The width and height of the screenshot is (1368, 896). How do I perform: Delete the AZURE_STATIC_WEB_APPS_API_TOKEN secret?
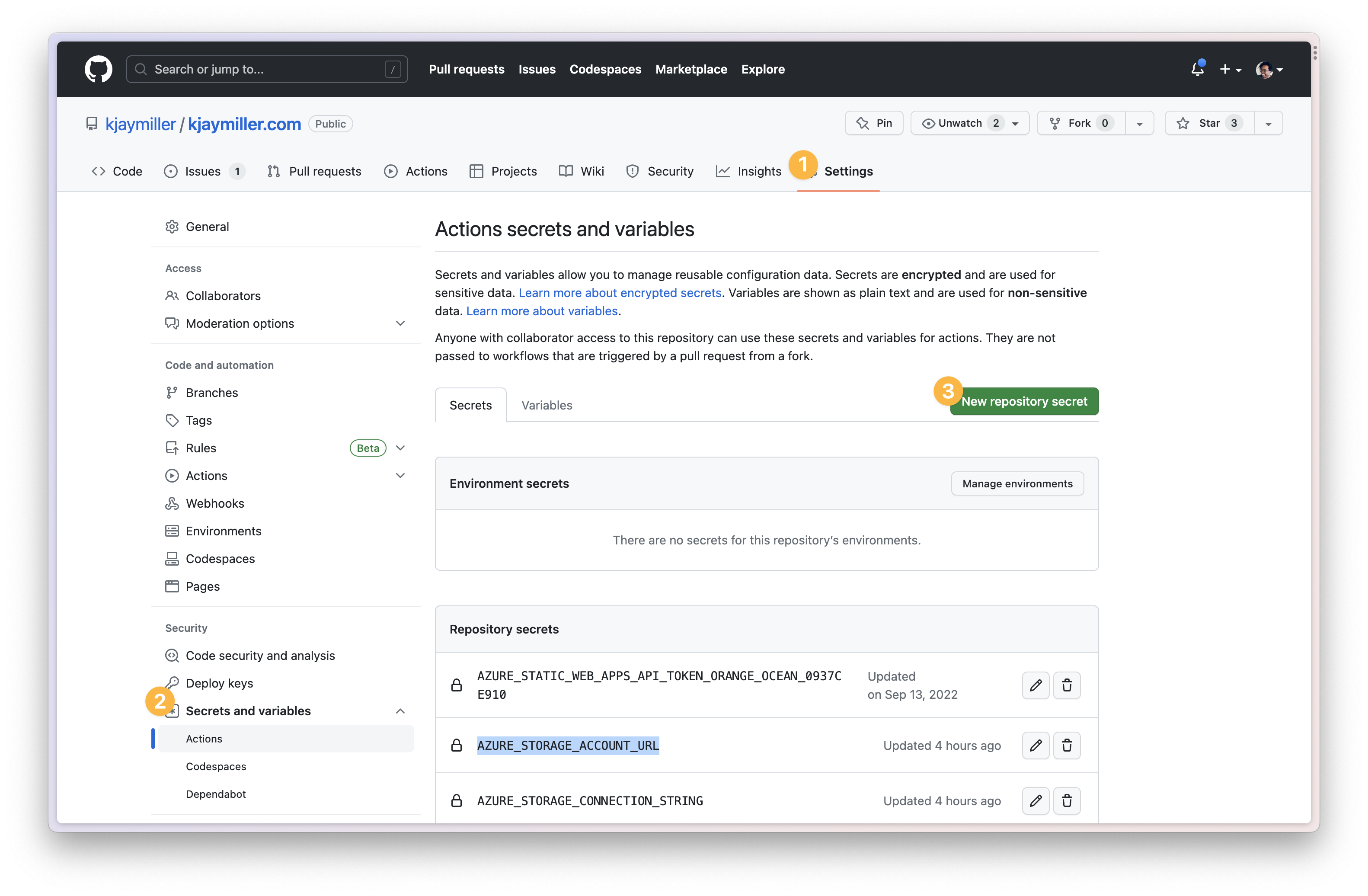point(1067,685)
